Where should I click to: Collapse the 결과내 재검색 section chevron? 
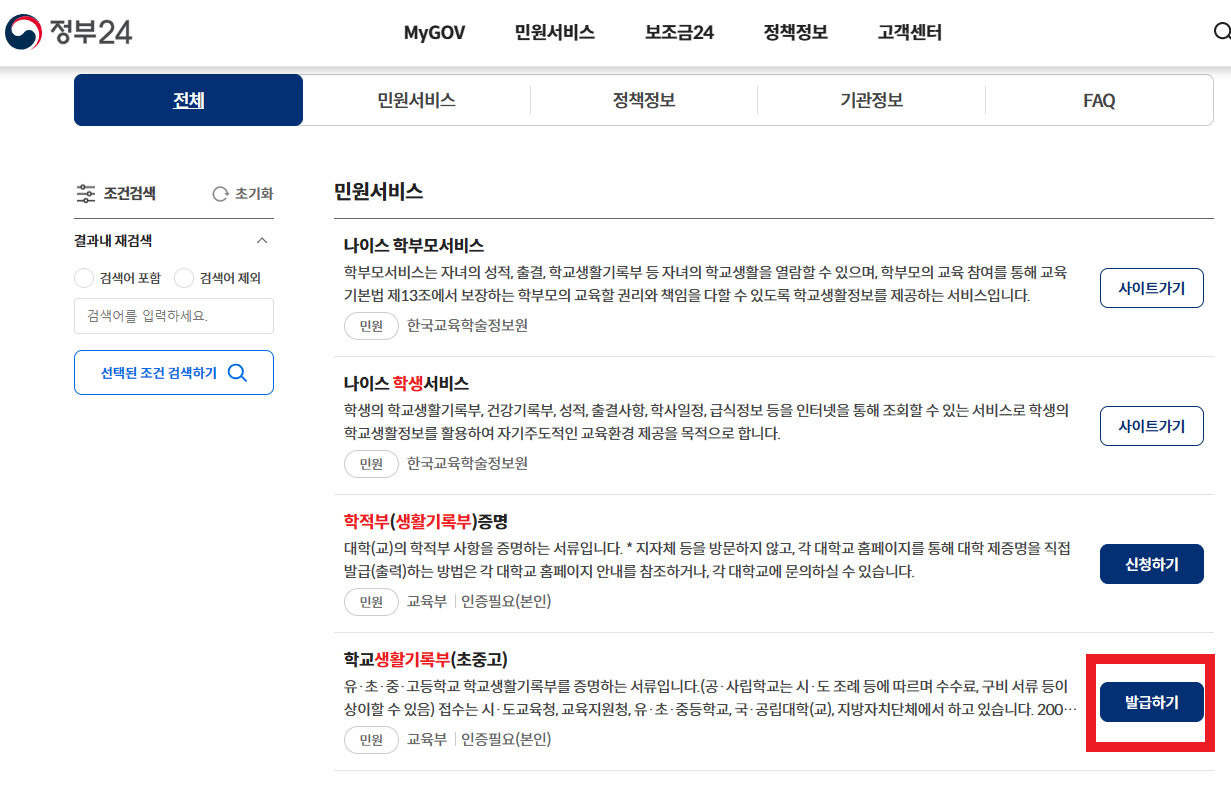tap(262, 241)
